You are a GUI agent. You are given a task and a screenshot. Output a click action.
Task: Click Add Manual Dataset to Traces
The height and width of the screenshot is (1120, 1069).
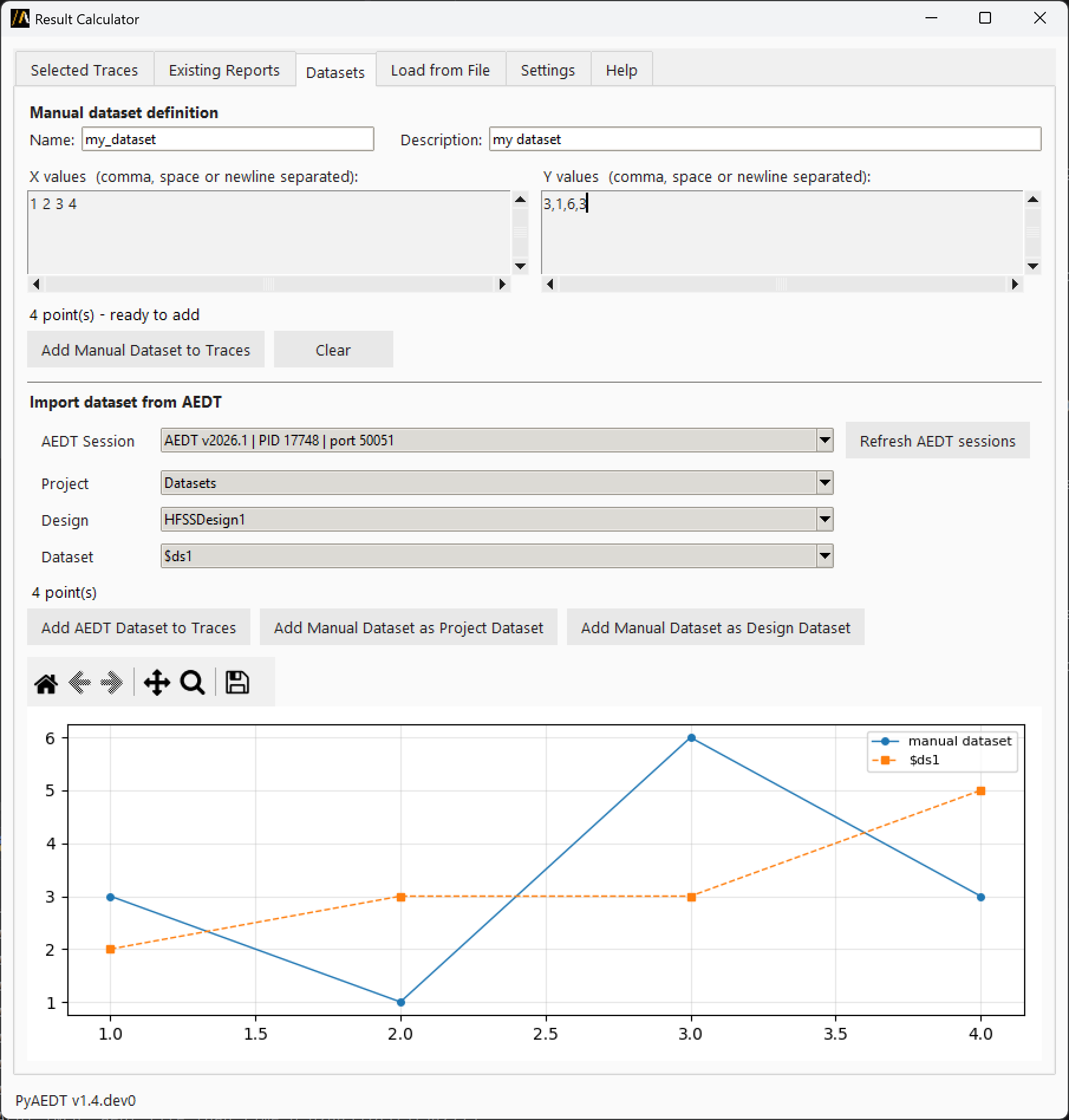pos(146,350)
